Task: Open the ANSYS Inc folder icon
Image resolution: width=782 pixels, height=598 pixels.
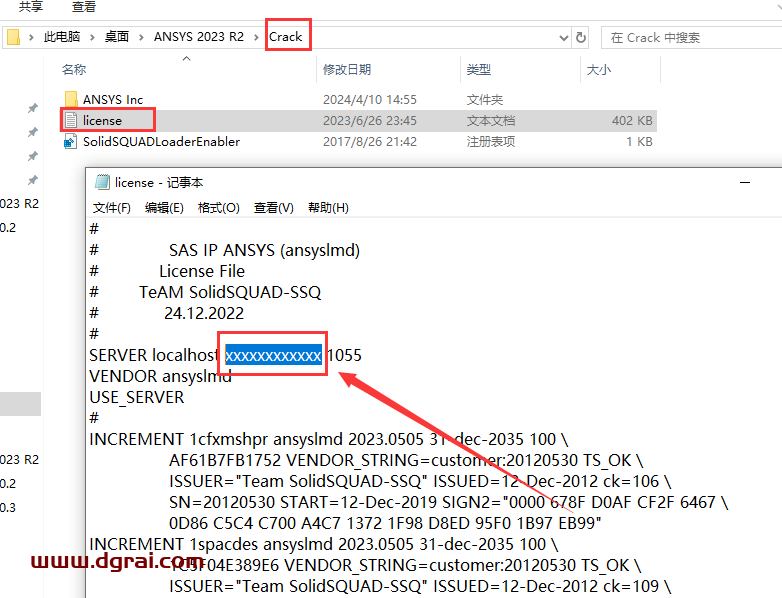Action: 71,99
